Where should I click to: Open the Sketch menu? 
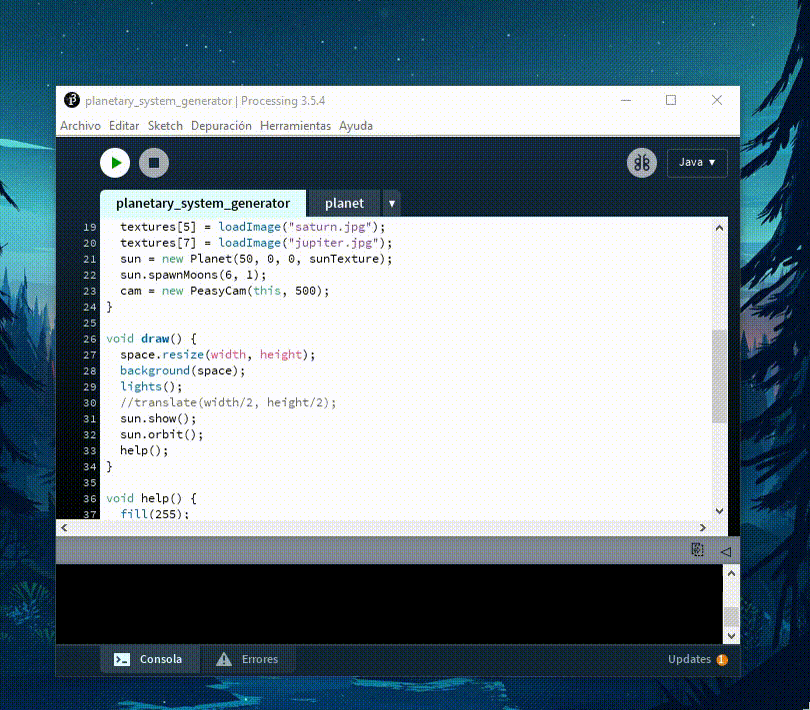pos(165,126)
